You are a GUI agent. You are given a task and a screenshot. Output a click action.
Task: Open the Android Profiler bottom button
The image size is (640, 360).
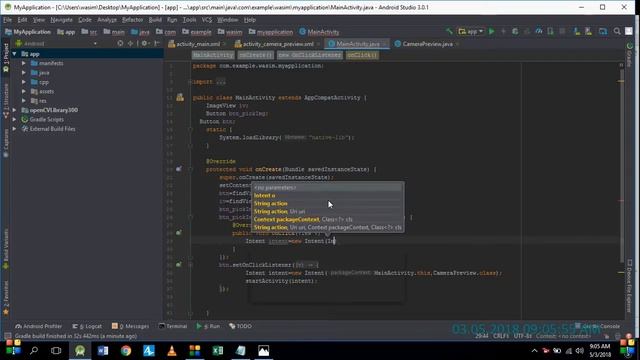pyautogui.click(x=38, y=326)
